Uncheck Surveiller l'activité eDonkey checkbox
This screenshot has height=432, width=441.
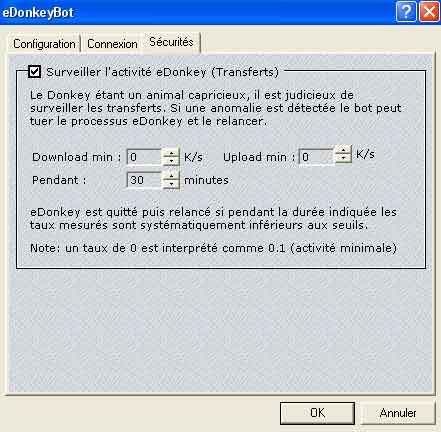coord(35,72)
